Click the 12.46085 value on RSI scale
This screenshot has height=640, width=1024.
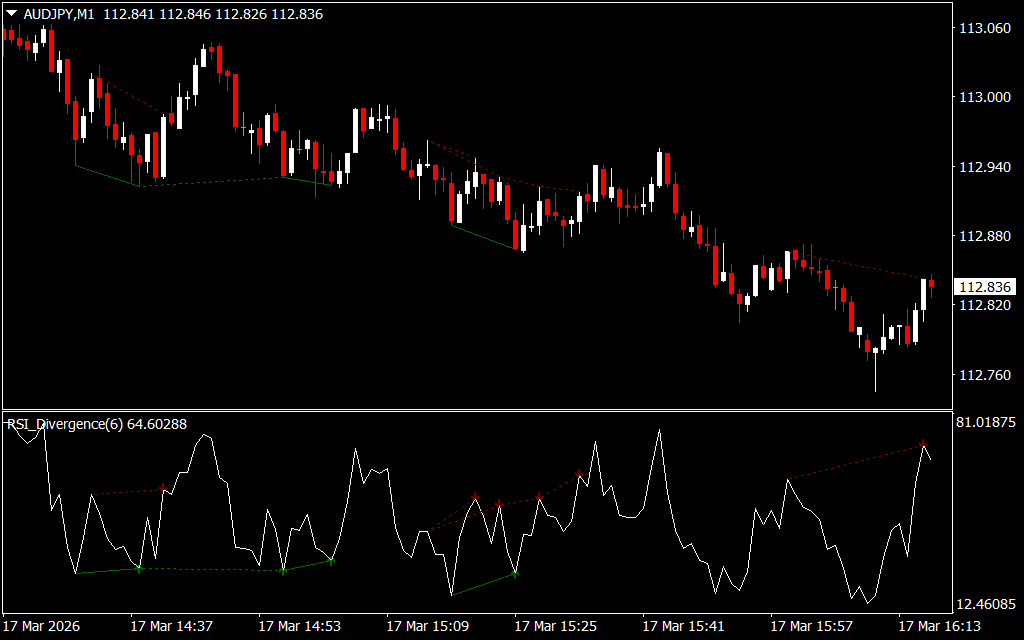(987, 604)
